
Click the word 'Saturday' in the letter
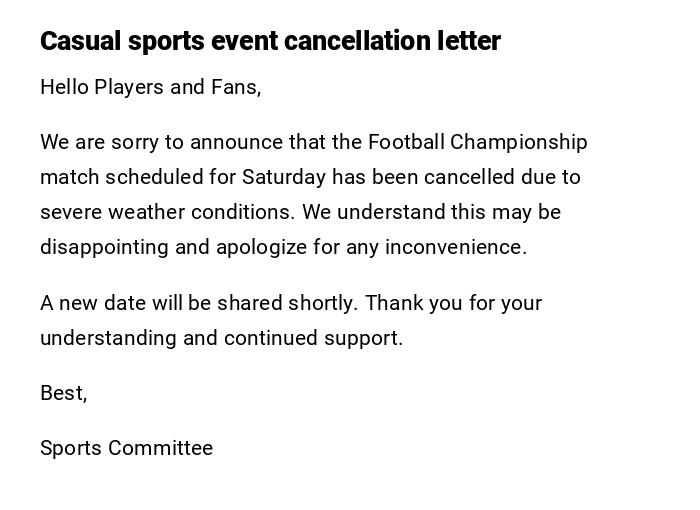pyautogui.click(x=284, y=177)
